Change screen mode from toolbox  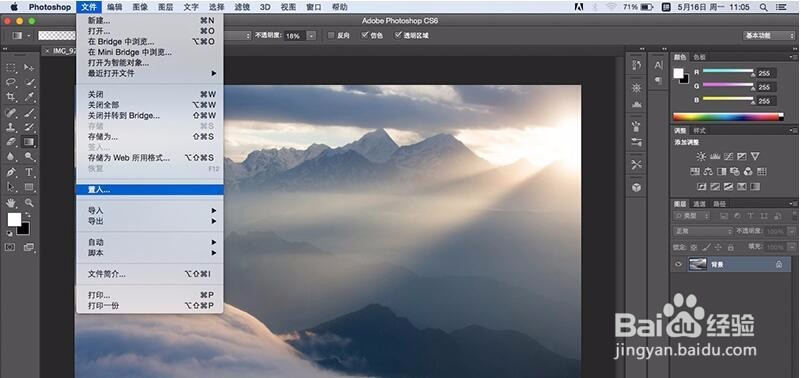(x=29, y=247)
